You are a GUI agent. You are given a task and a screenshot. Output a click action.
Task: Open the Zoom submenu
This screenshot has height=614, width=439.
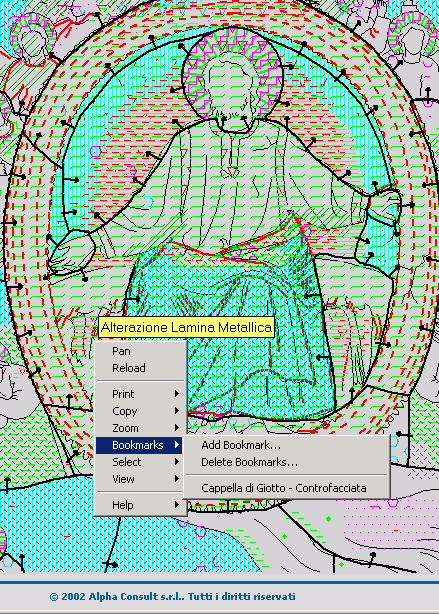tap(140, 428)
